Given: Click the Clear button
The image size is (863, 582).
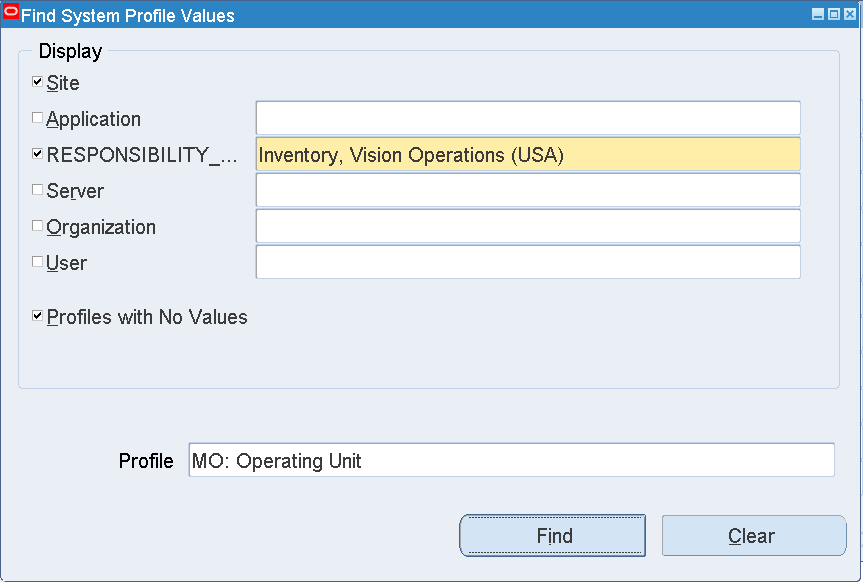Looking at the screenshot, I should click(x=753, y=536).
